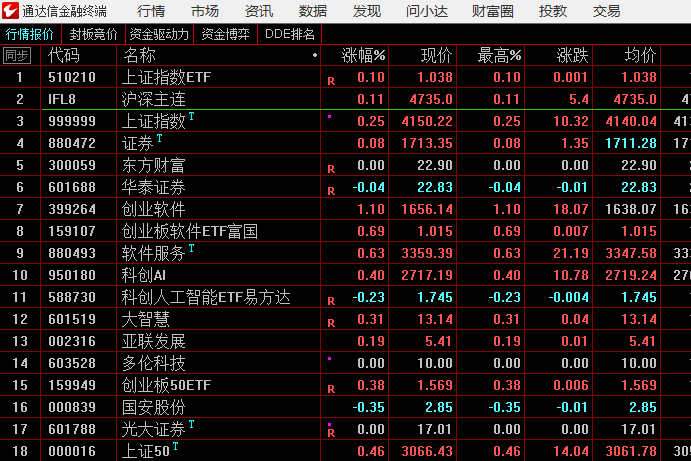Click stock code 880472

[x=72, y=143]
